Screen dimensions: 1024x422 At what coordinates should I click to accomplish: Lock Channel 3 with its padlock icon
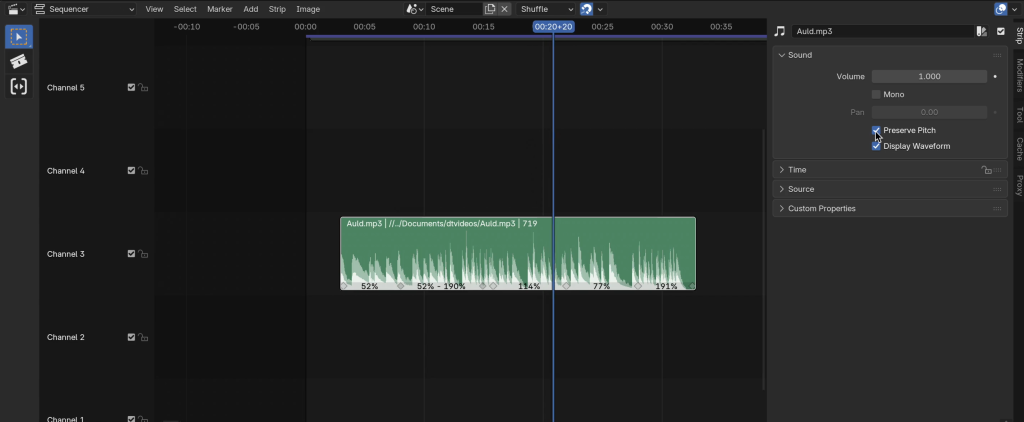coord(144,255)
